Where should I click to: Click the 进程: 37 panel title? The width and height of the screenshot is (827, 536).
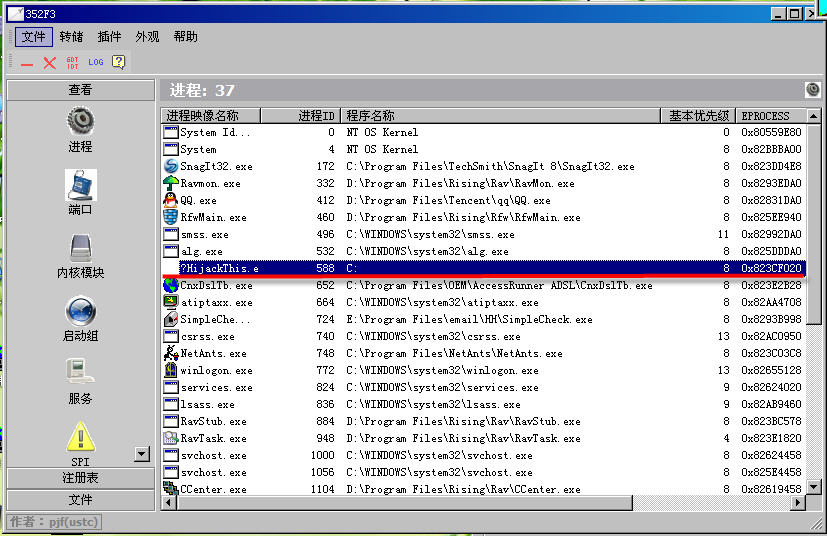point(202,90)
